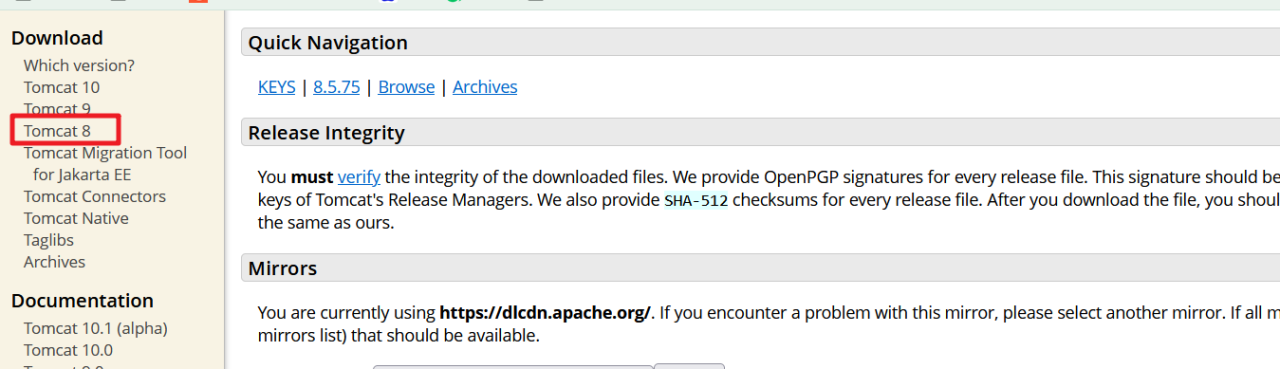View Tomcat 10.1 (alpha) documentation

point(96,328)
